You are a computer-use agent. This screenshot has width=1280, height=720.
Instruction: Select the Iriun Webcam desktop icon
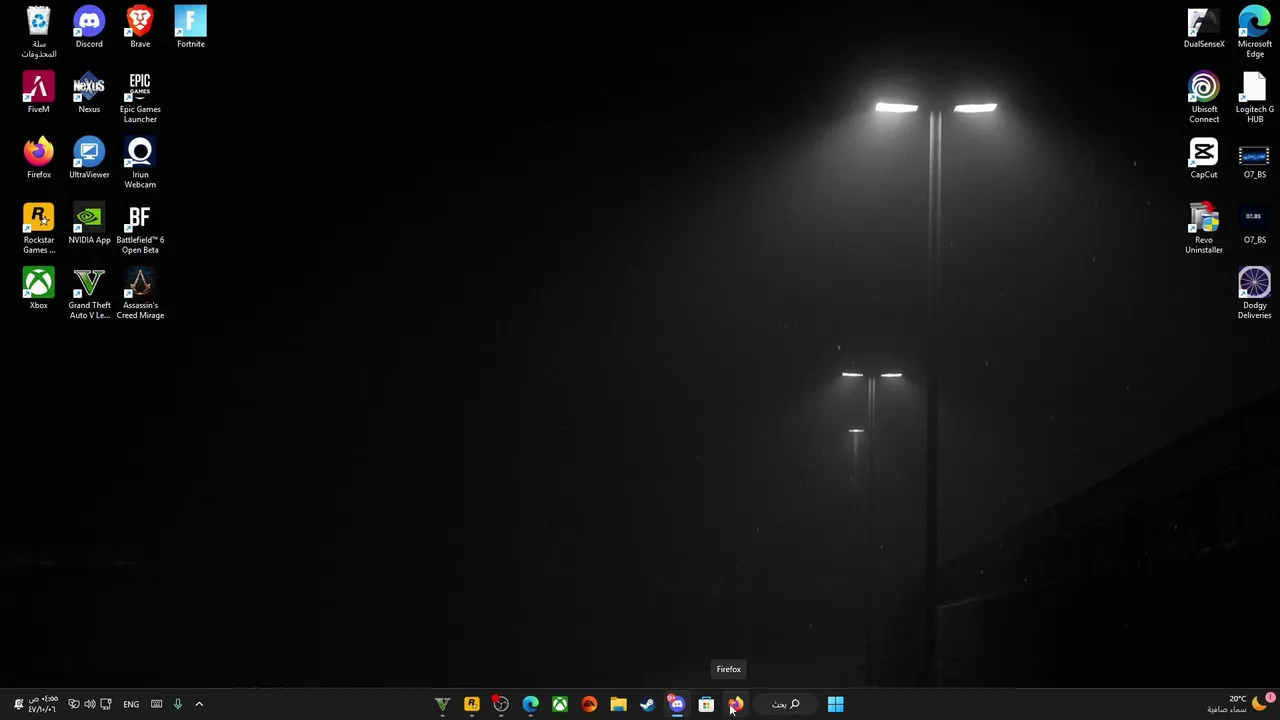tap(140, 163)
